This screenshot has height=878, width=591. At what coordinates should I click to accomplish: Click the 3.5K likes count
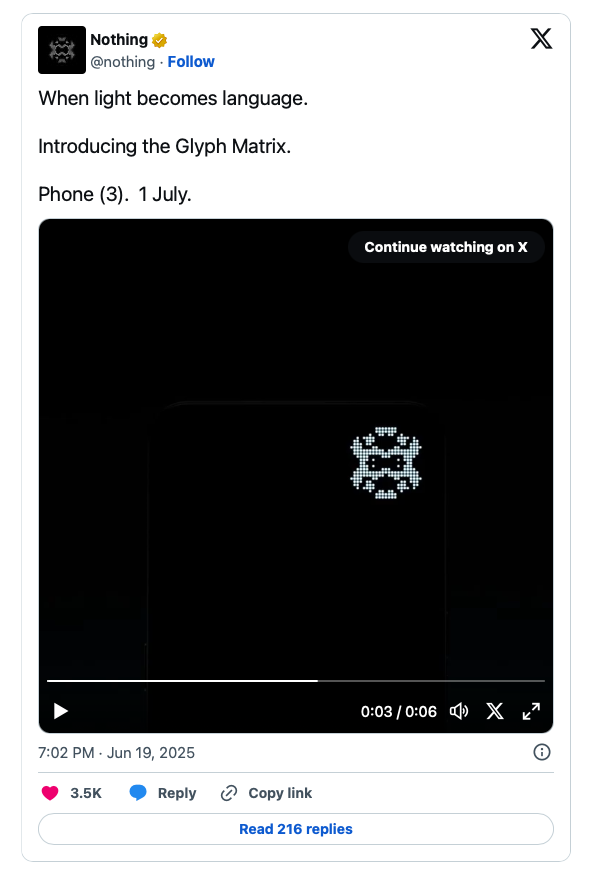[86, 793]
